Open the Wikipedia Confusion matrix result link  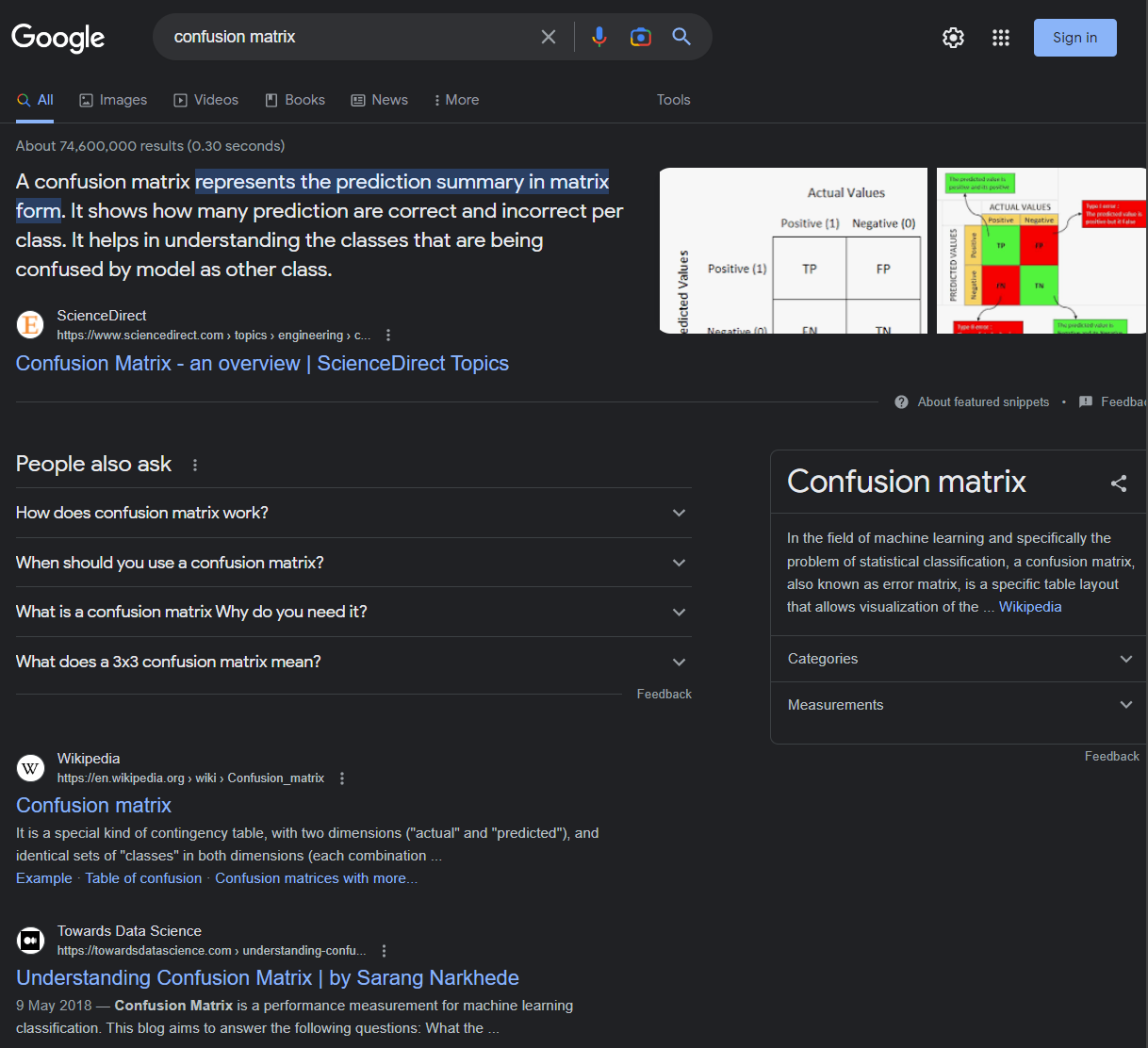tap(93, 806)
